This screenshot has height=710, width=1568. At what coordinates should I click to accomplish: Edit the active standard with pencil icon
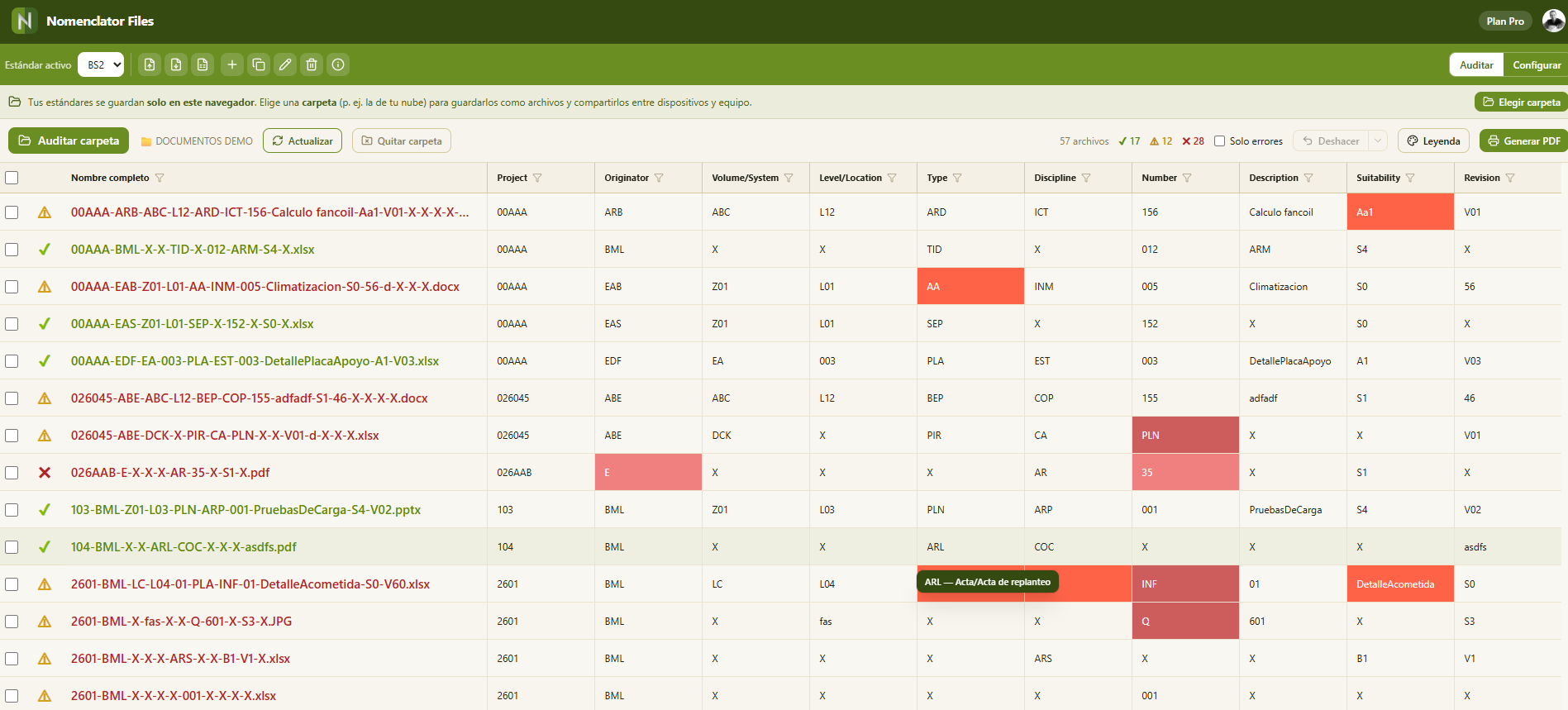pyautogui.click(x=285, y=64)
